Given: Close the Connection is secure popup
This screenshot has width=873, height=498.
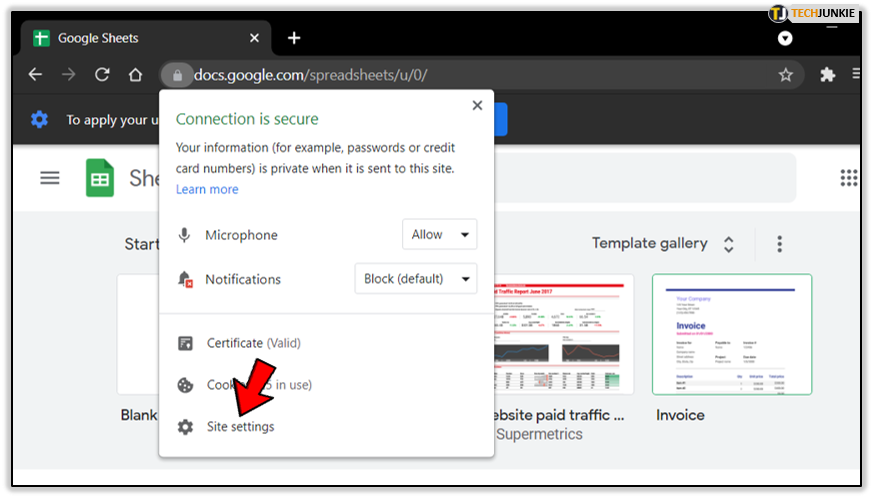Looking at the screenshot, I should click(477, 105).
